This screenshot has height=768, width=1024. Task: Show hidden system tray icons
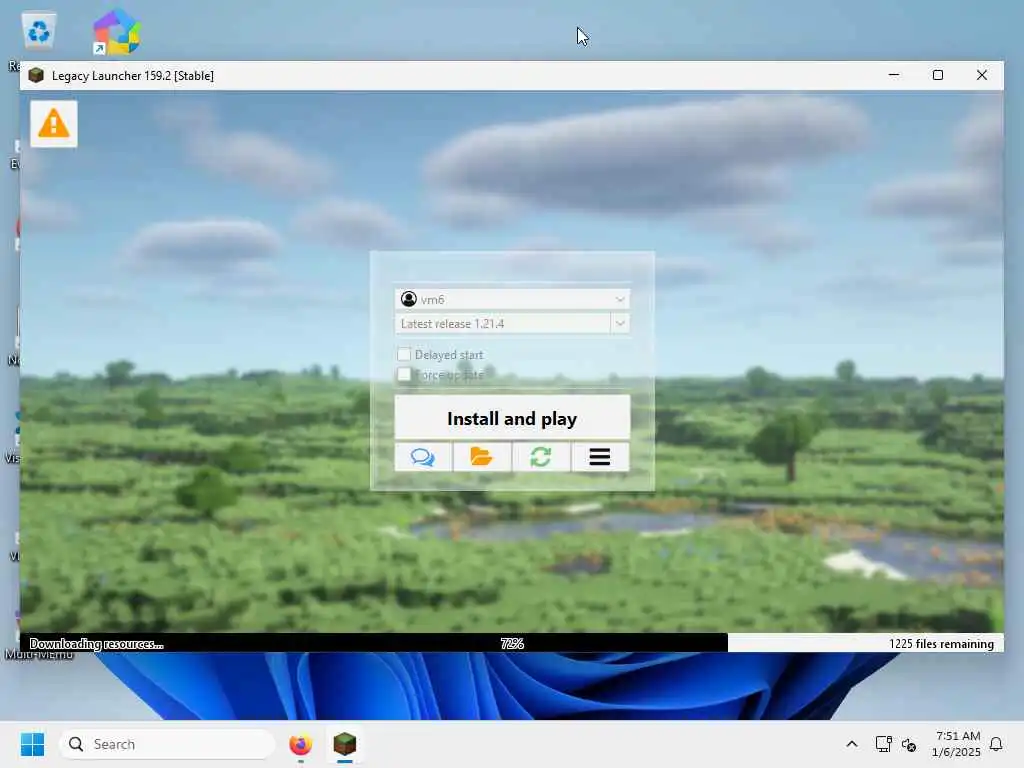[x=852, y=744]
